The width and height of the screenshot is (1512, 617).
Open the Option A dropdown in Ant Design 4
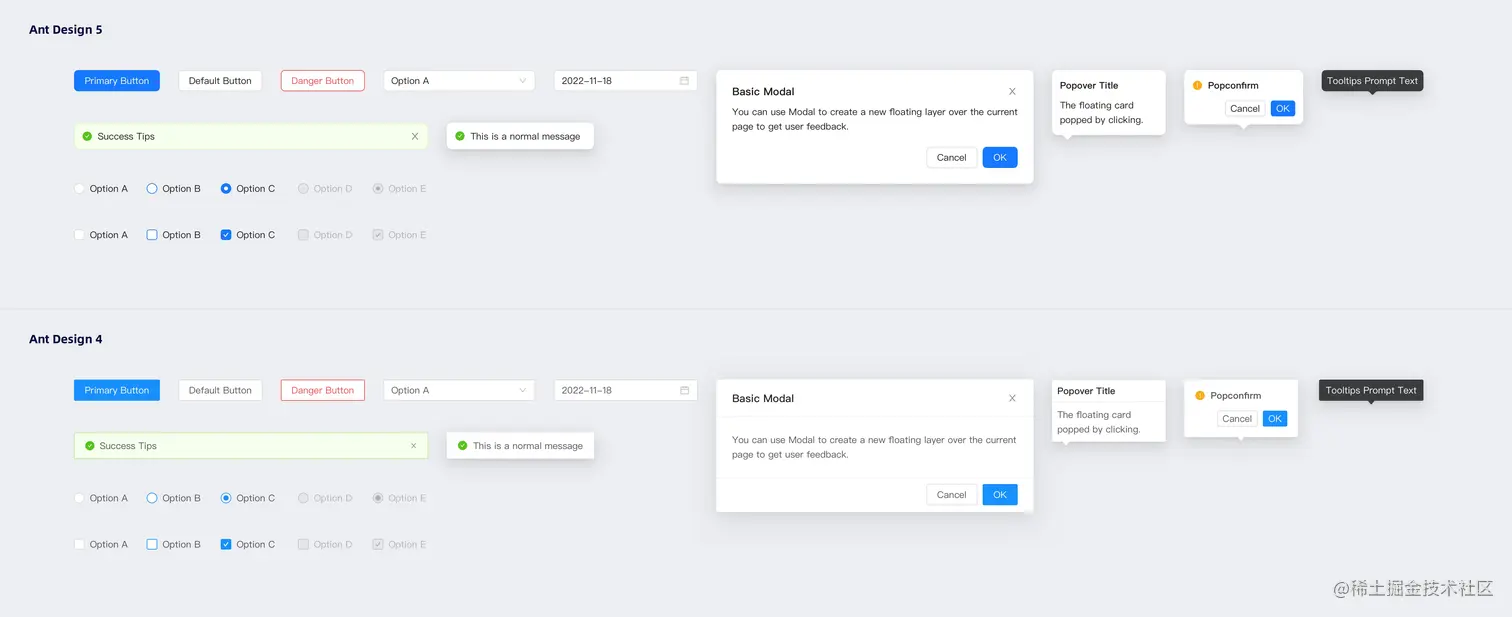(x=459, y=390)
